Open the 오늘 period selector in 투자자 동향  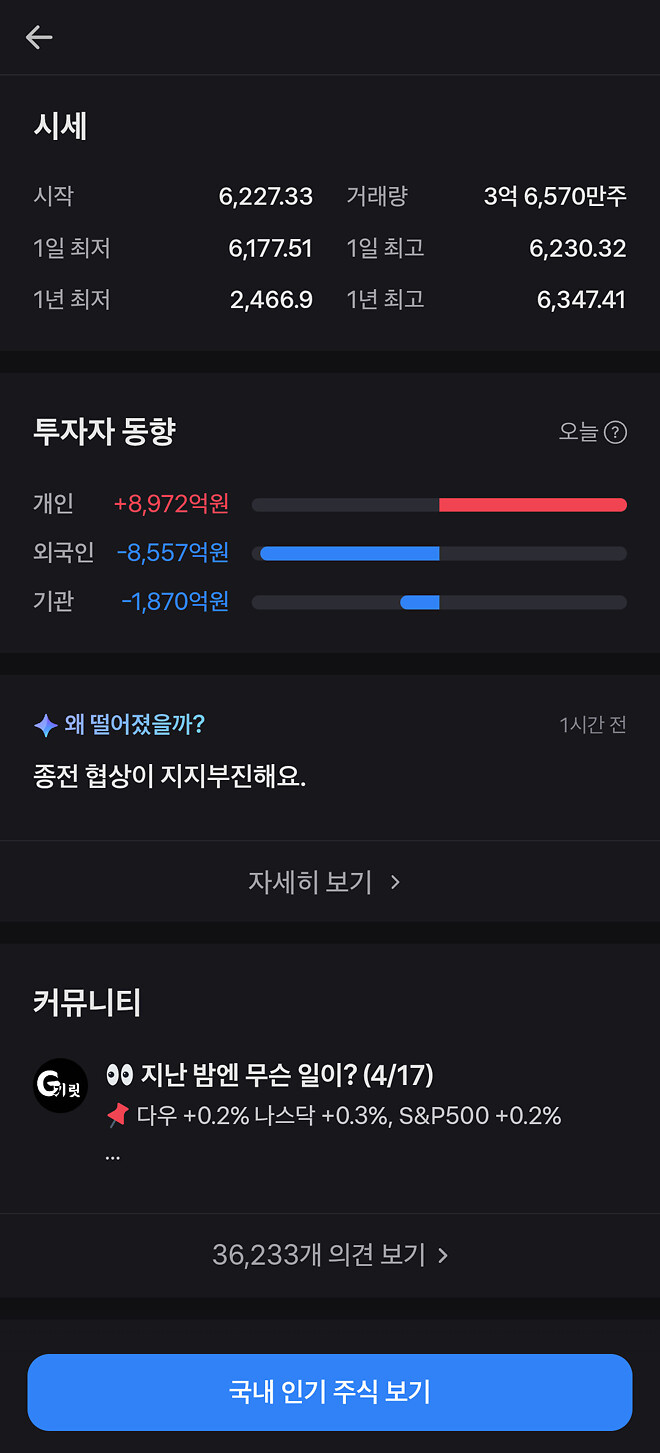click(577, 432)
